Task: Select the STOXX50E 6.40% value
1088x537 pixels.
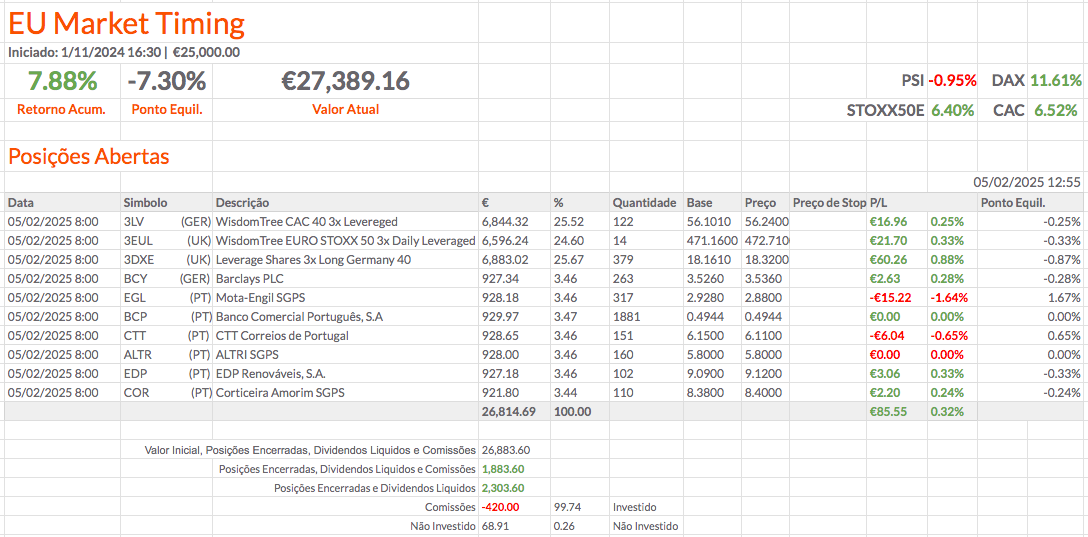Action: (x=951, y=110)
